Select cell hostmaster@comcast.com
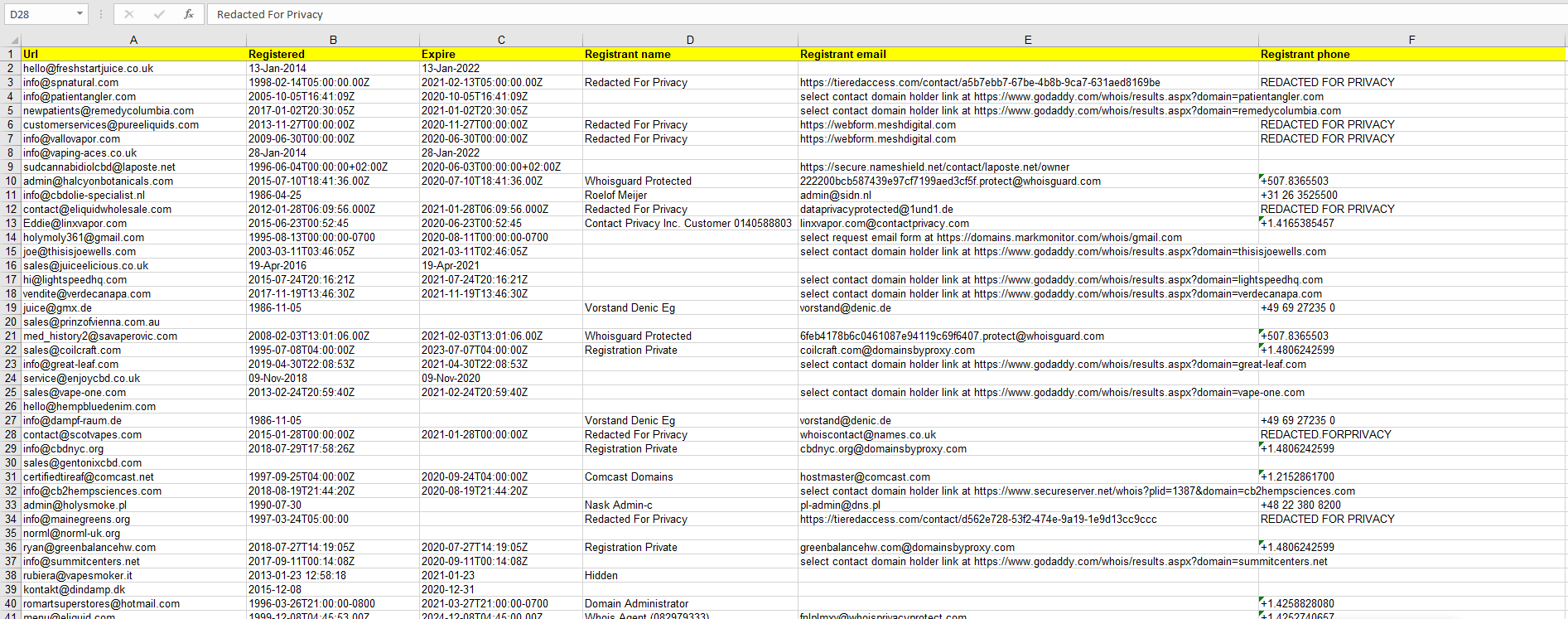The image size is (1568, 619). click(x=1028, y=476)
